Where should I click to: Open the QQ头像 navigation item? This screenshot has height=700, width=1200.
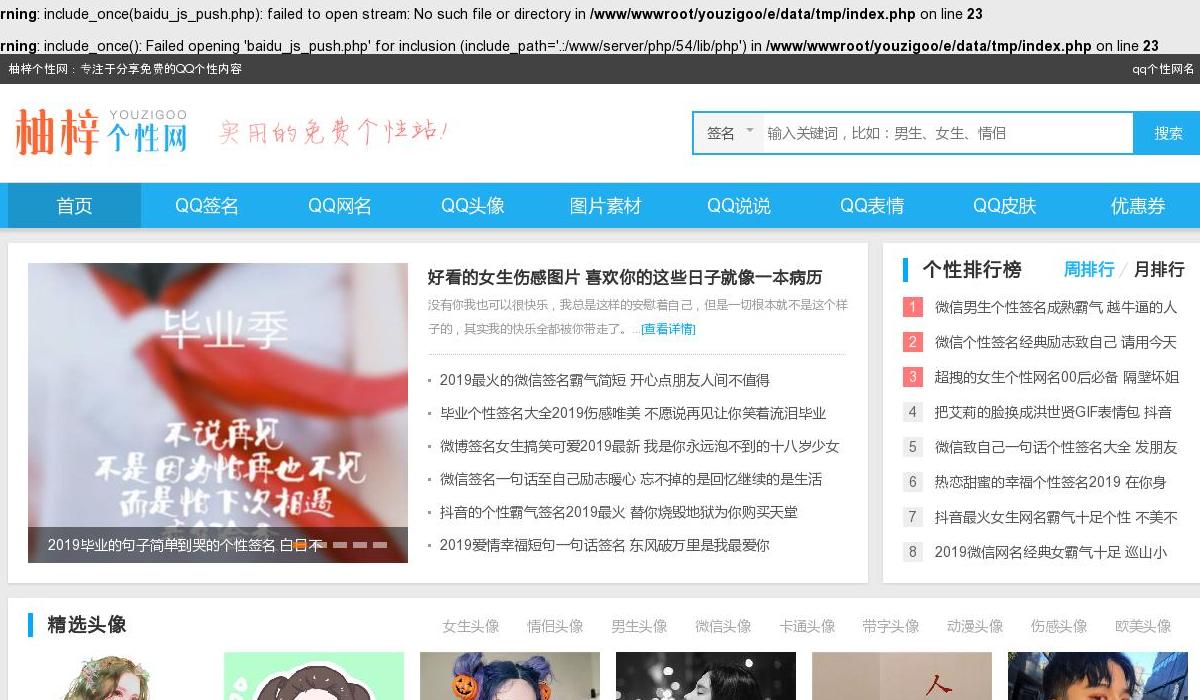click(x=473, y=206)
